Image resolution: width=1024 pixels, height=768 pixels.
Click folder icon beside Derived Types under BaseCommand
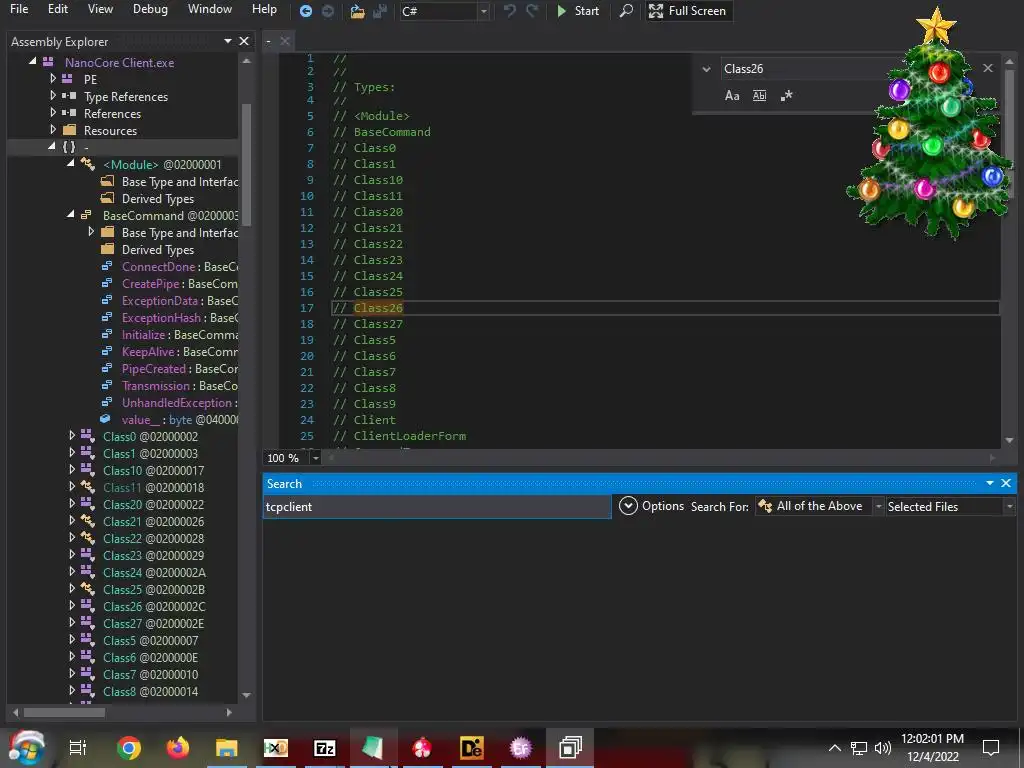(108, 249)
